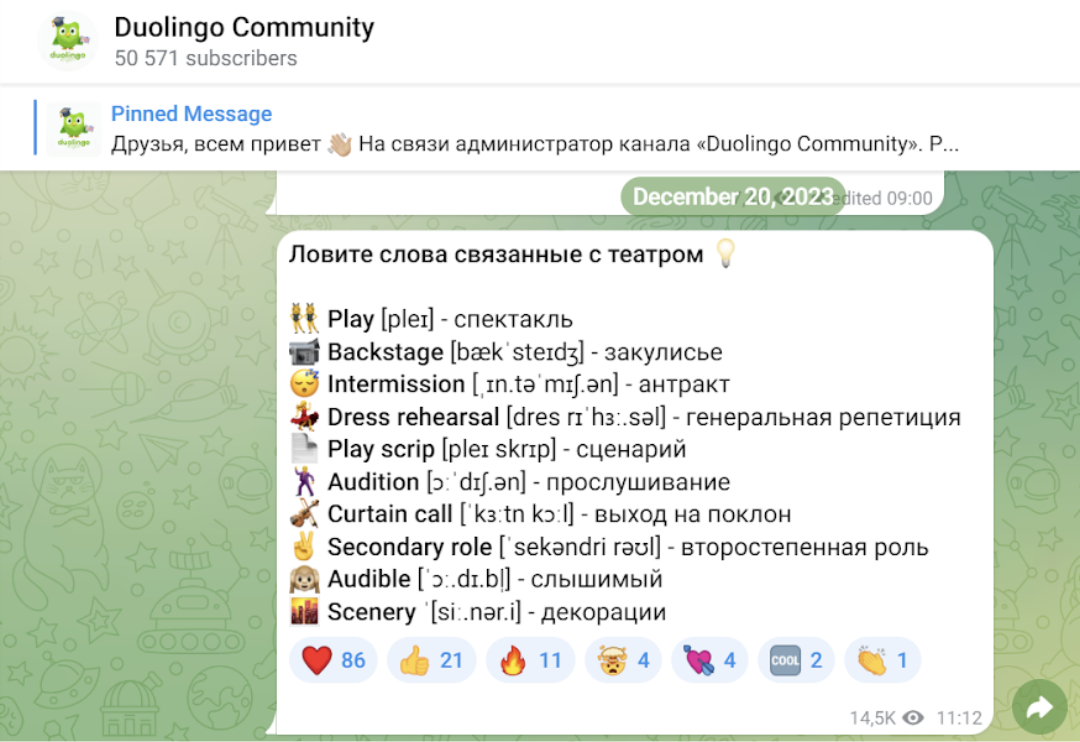
Task: Open the pinned message preview text
Action: (534, 144)
